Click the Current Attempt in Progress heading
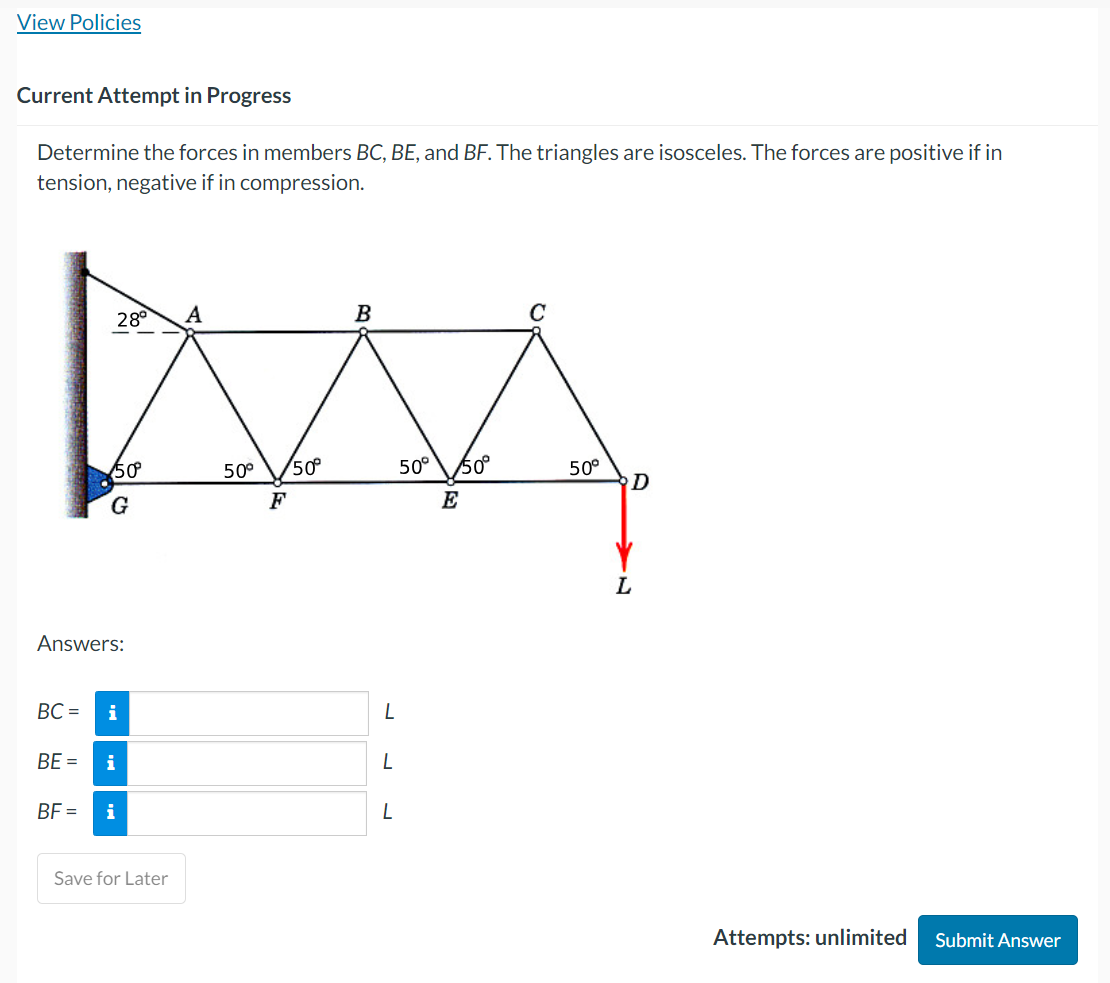The height and width of the screenshot is (983, 1110). (153, 95)
